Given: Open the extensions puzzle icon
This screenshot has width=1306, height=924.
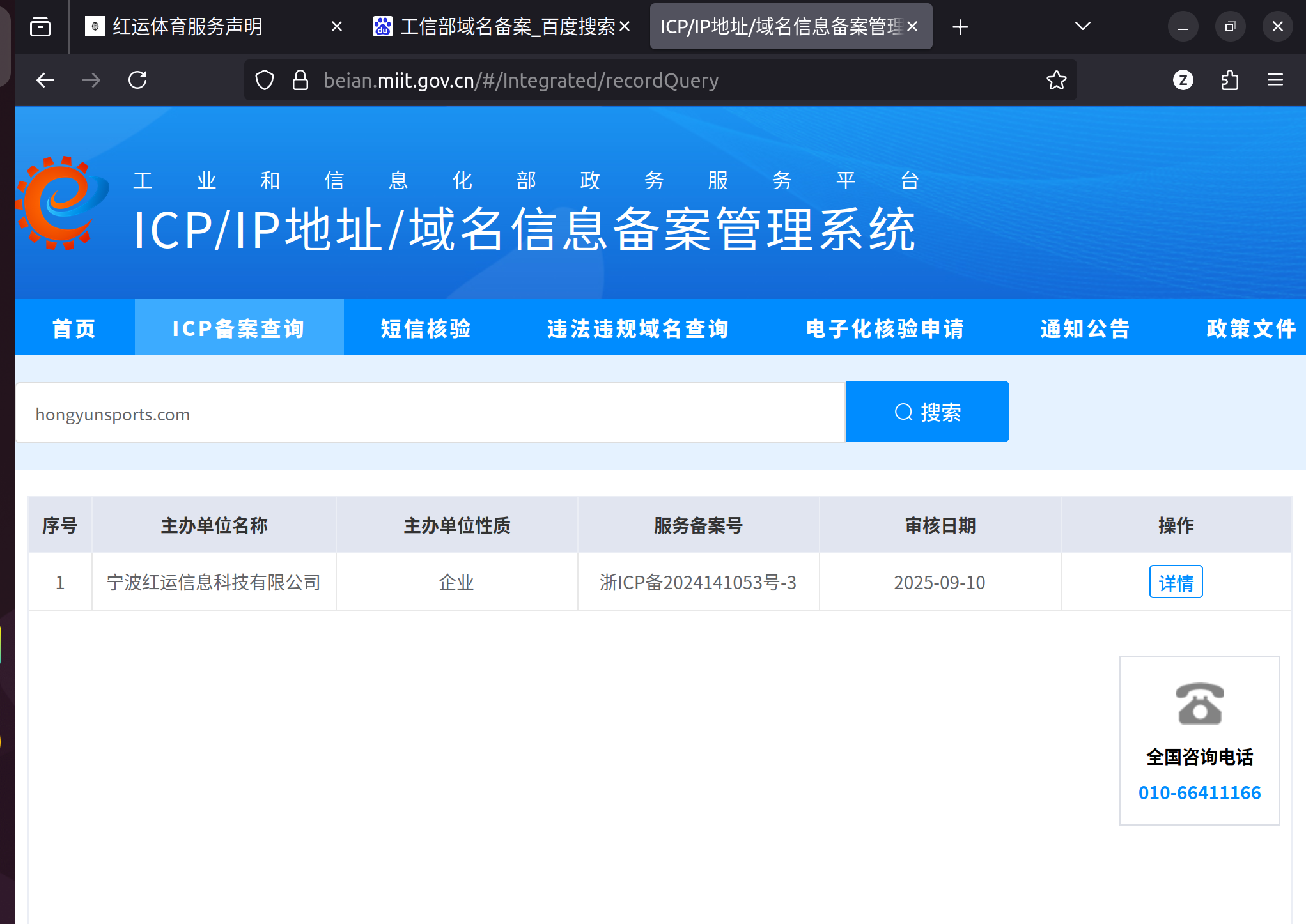Looking at the screenshot, I should [1229, 81].
